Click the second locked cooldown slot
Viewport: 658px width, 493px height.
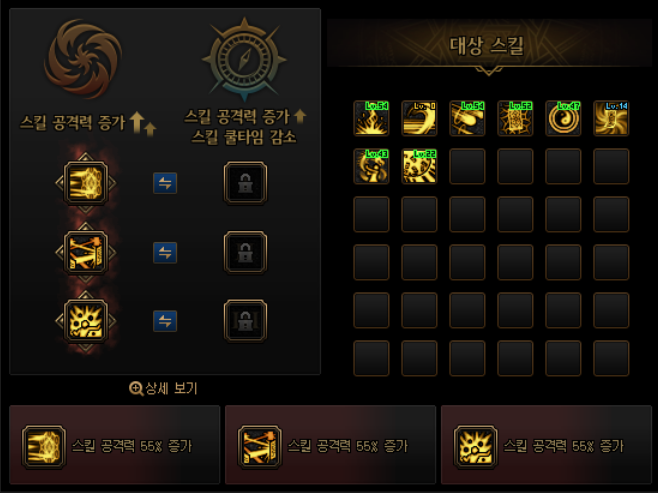245,253
